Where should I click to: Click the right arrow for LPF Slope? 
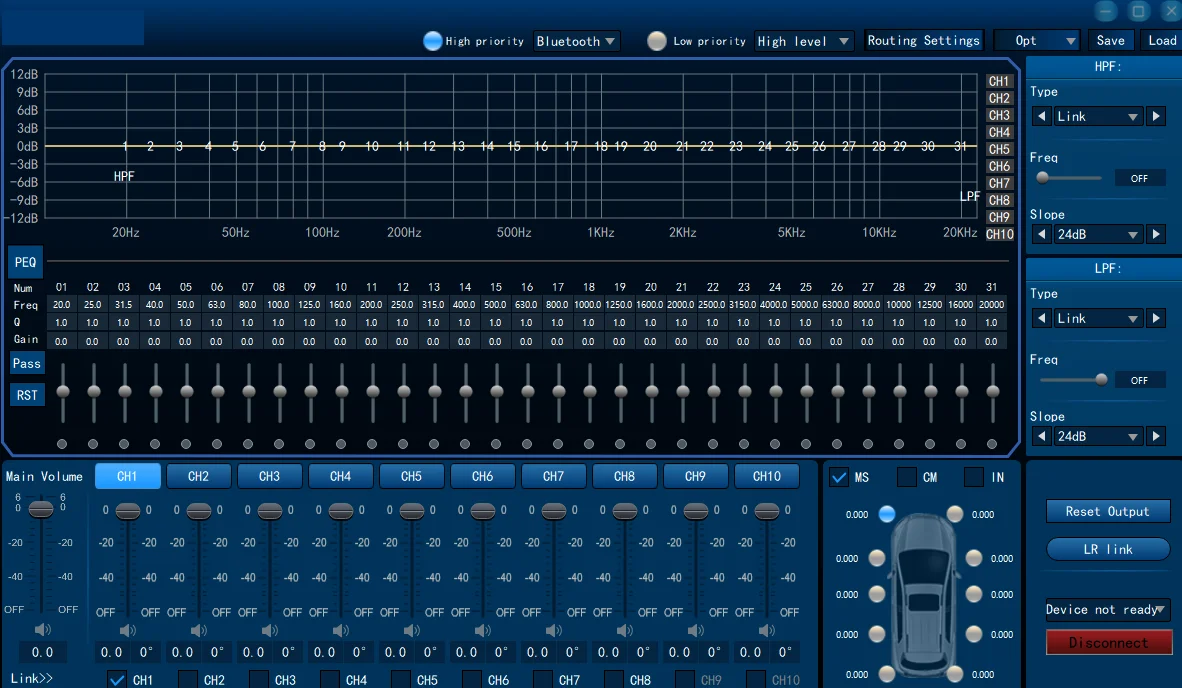(x=1156, y=436)
